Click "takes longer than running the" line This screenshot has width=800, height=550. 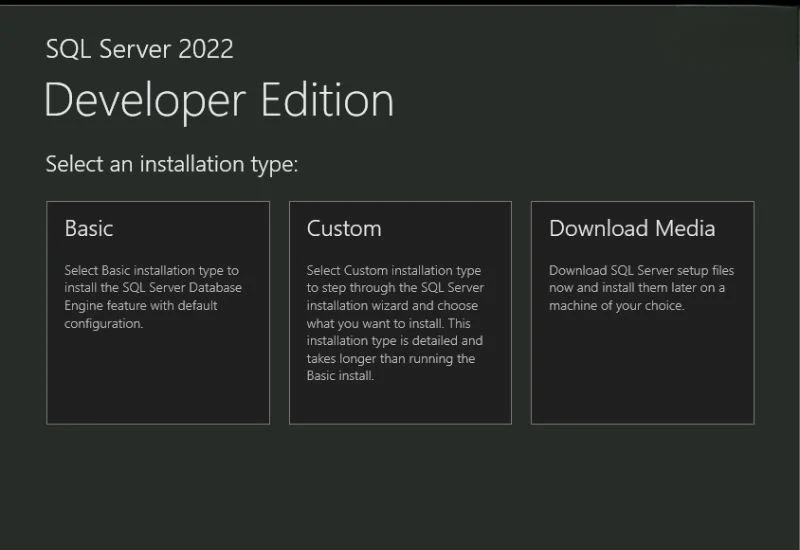(x=390, y=359)
